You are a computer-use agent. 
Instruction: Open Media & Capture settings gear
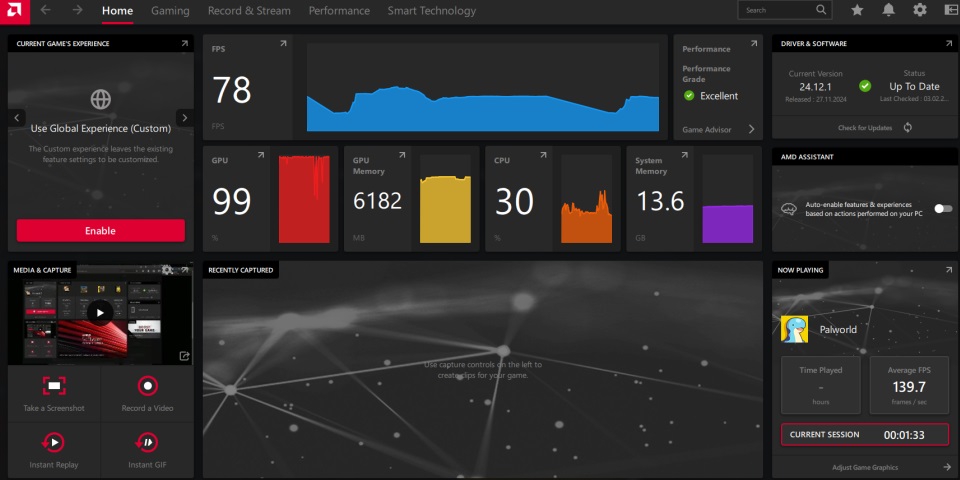pos(167,270)
